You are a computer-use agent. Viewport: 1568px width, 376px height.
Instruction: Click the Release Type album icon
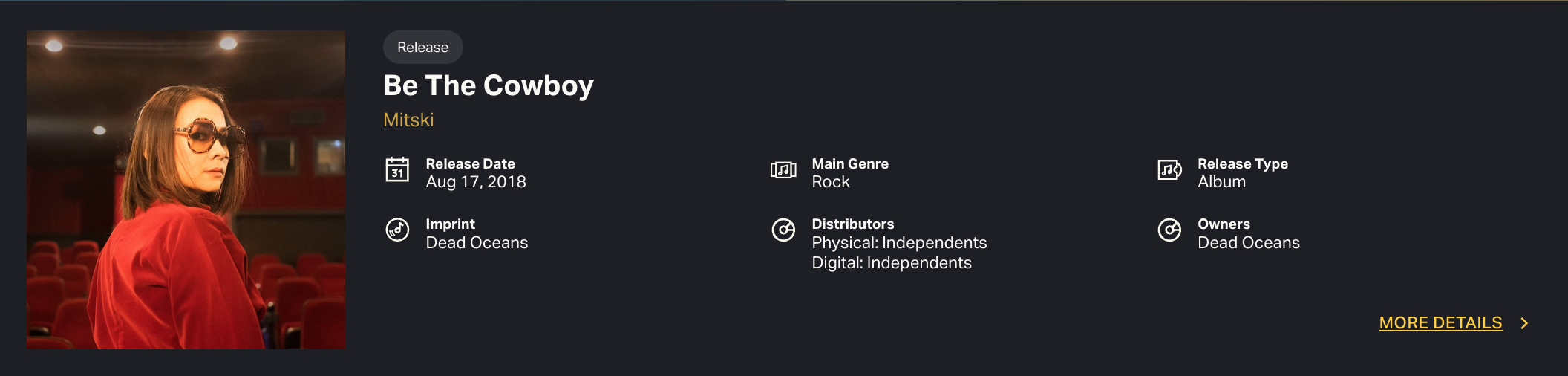click(x=1169, y=170)
